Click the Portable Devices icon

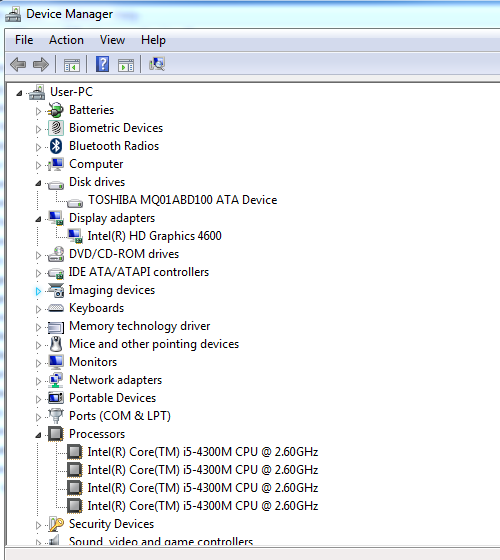click(x=56, y=398)
